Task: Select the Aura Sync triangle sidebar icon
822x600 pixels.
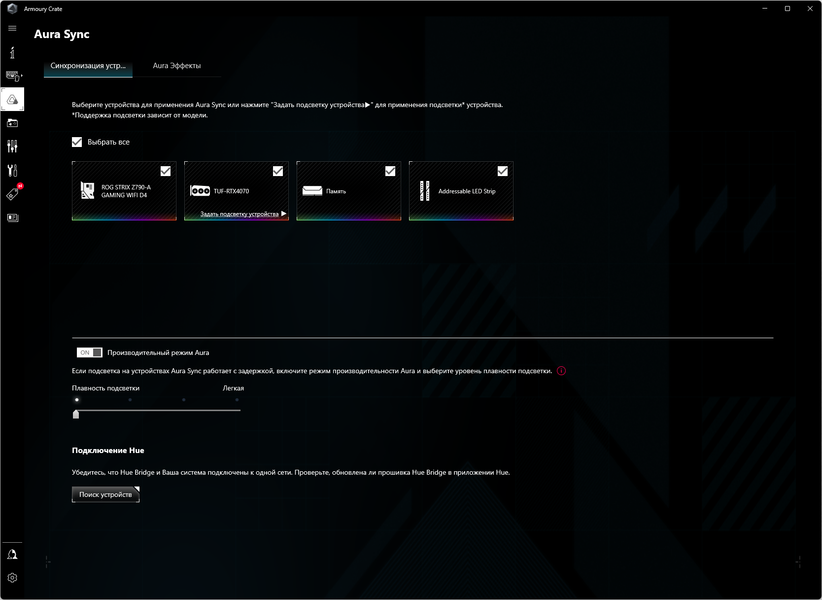Action: point(13,100)
